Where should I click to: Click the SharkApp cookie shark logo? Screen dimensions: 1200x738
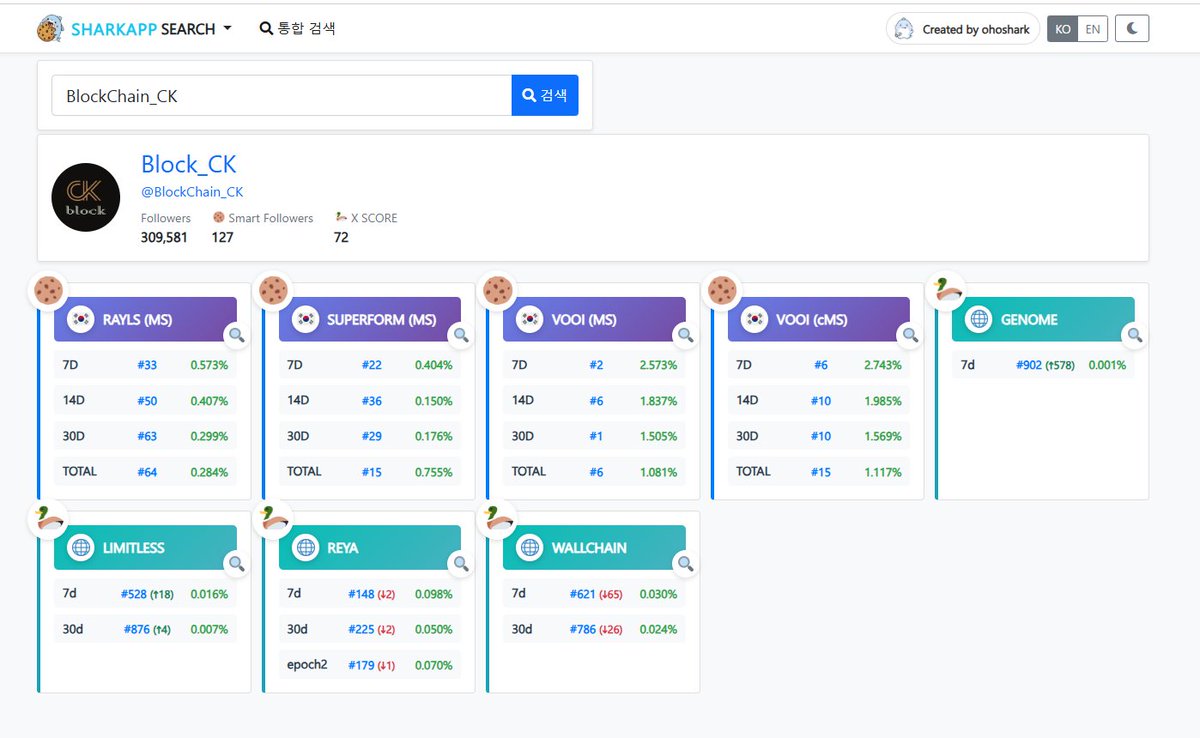[x=50, y=29]
